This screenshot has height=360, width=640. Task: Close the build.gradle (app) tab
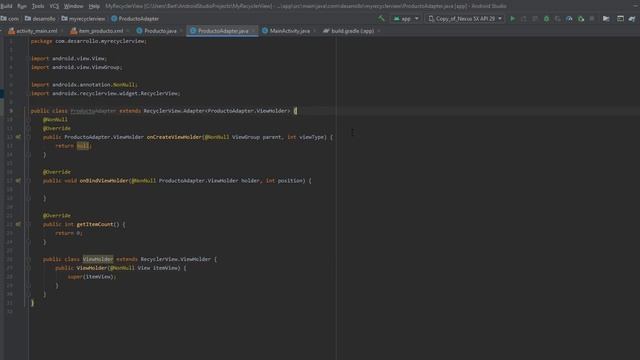pos(379,31)
